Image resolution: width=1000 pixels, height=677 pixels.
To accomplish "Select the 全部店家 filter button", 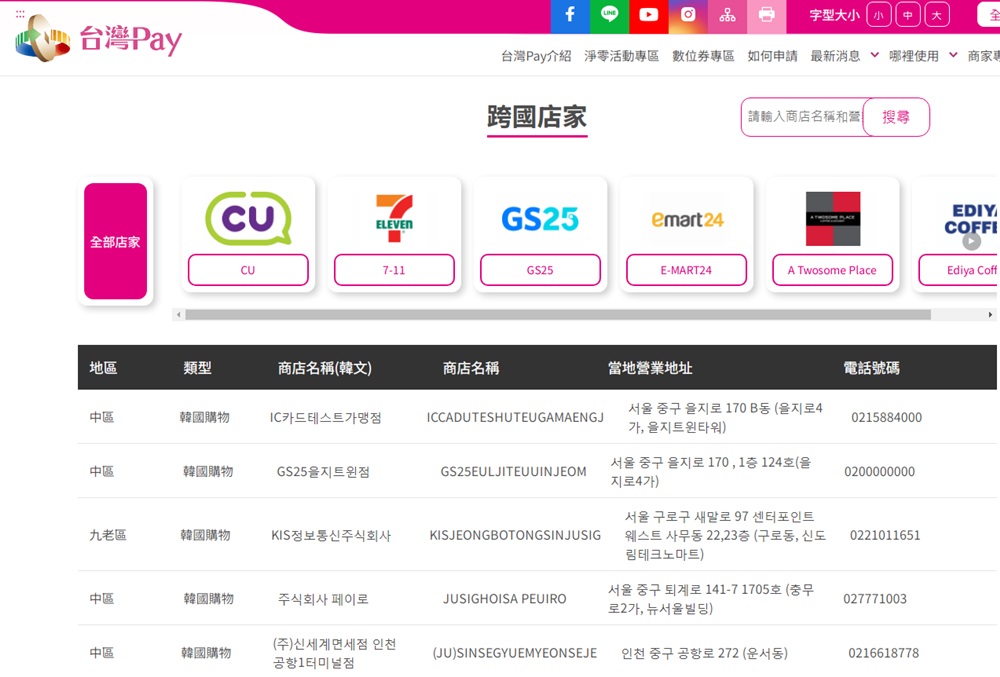I will 115,241.
